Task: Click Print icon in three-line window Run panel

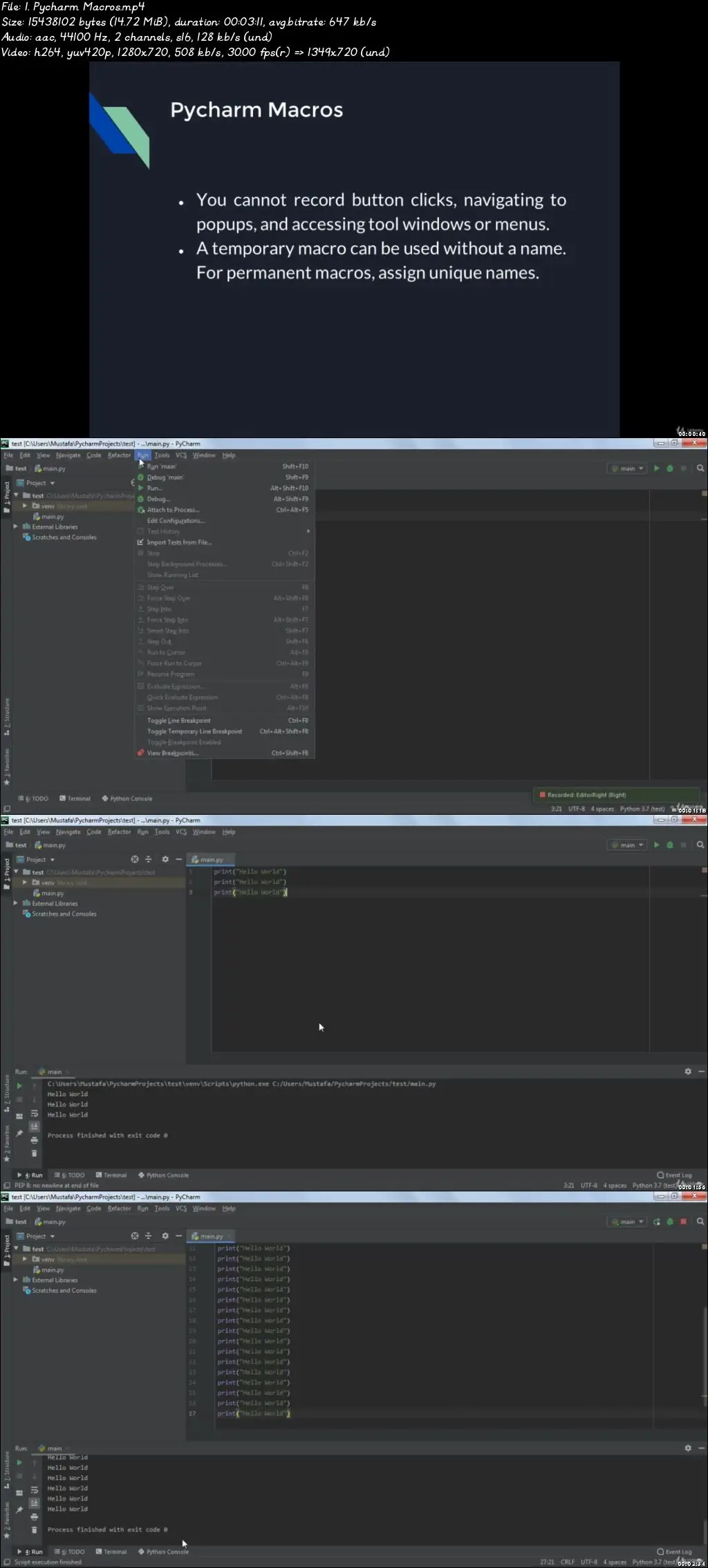Action: [x=34, y=1140]
